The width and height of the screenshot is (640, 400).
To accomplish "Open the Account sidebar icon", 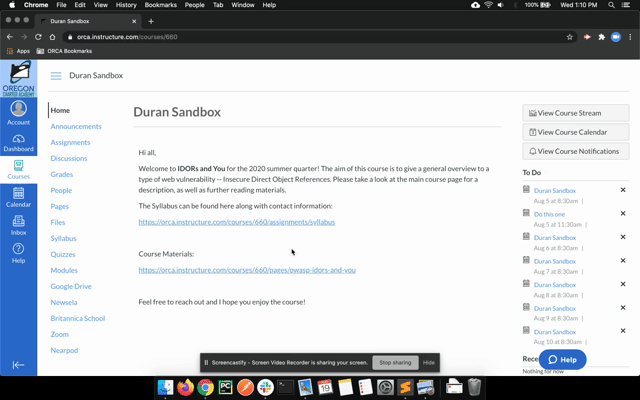I will click(18, 113).
